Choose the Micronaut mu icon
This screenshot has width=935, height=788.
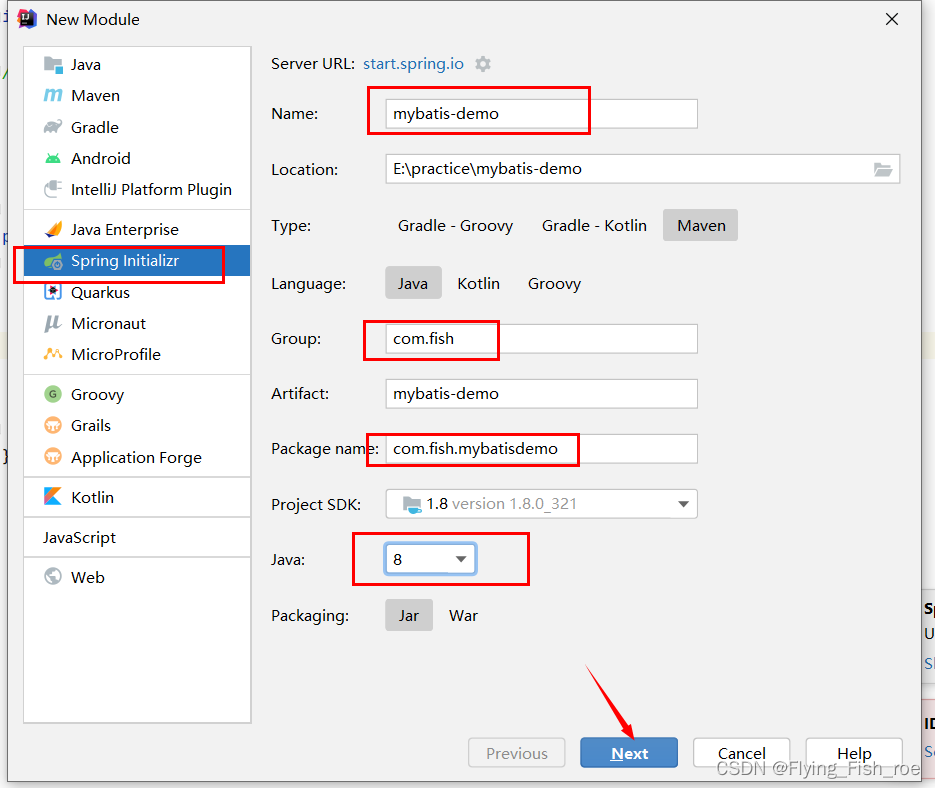point(53,323)
